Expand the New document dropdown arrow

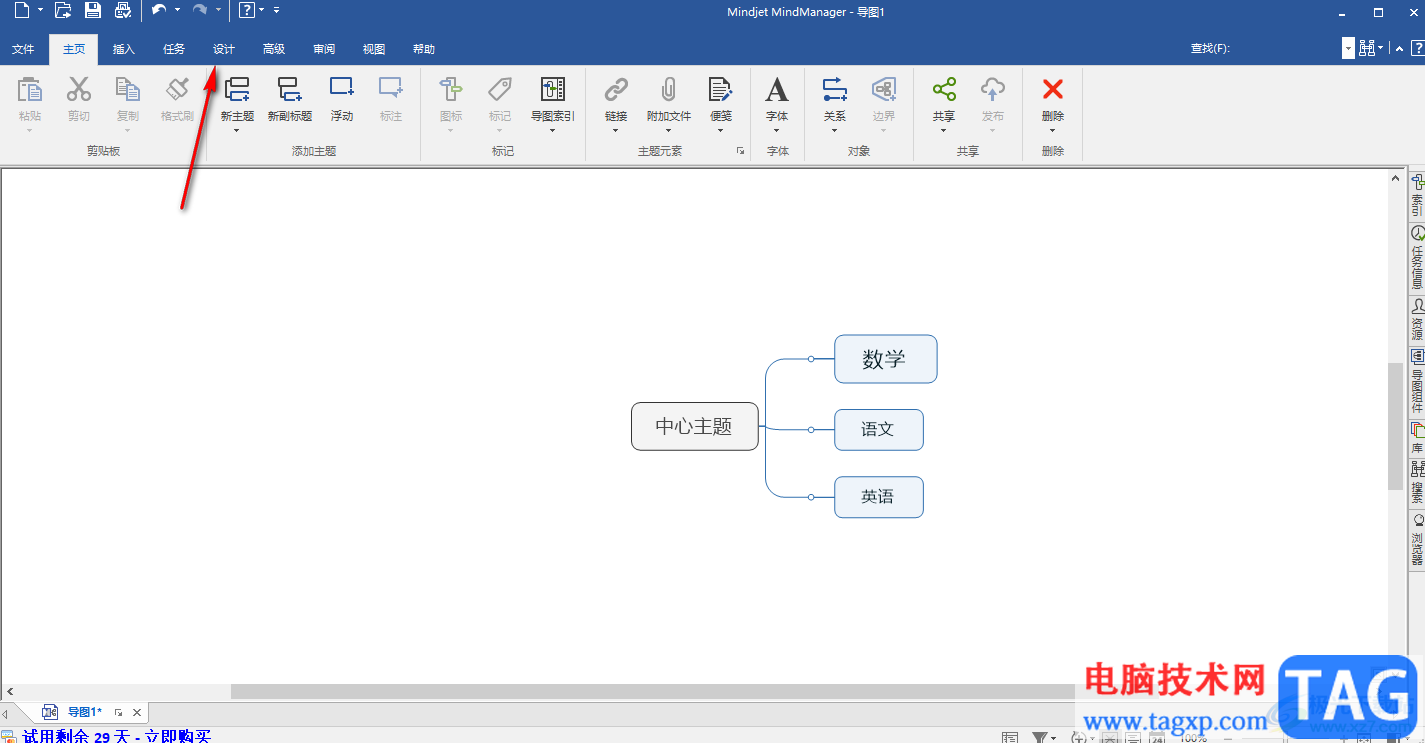(40, 10)
